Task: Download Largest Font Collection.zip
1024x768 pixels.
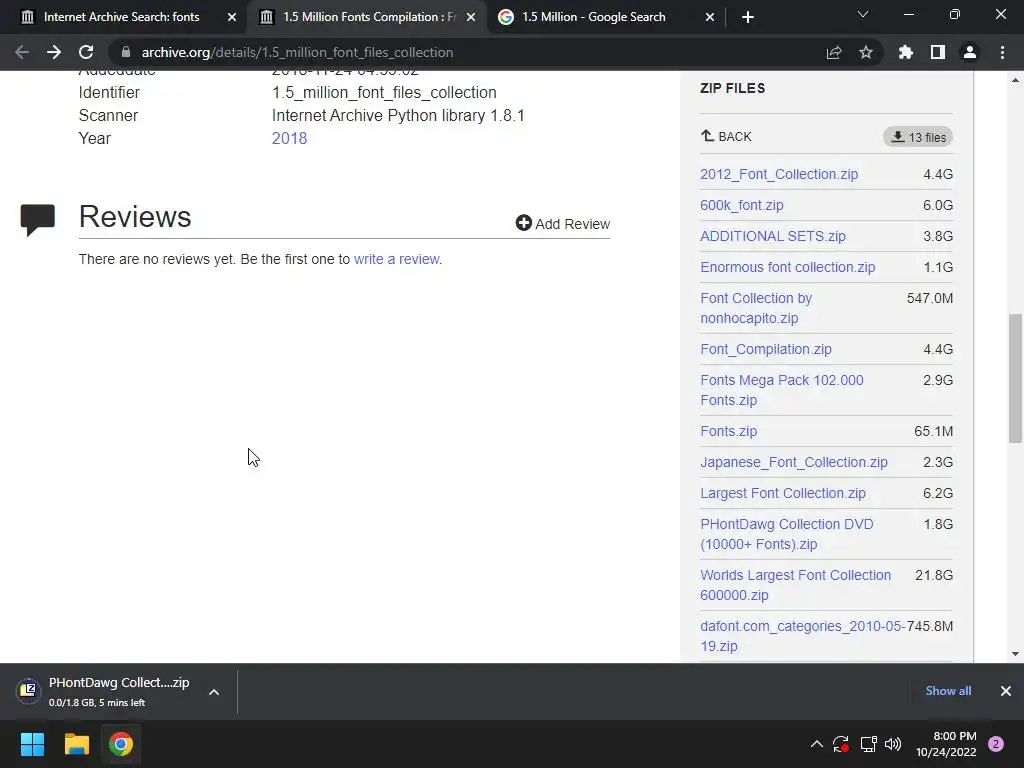Action: click(783, 493)
